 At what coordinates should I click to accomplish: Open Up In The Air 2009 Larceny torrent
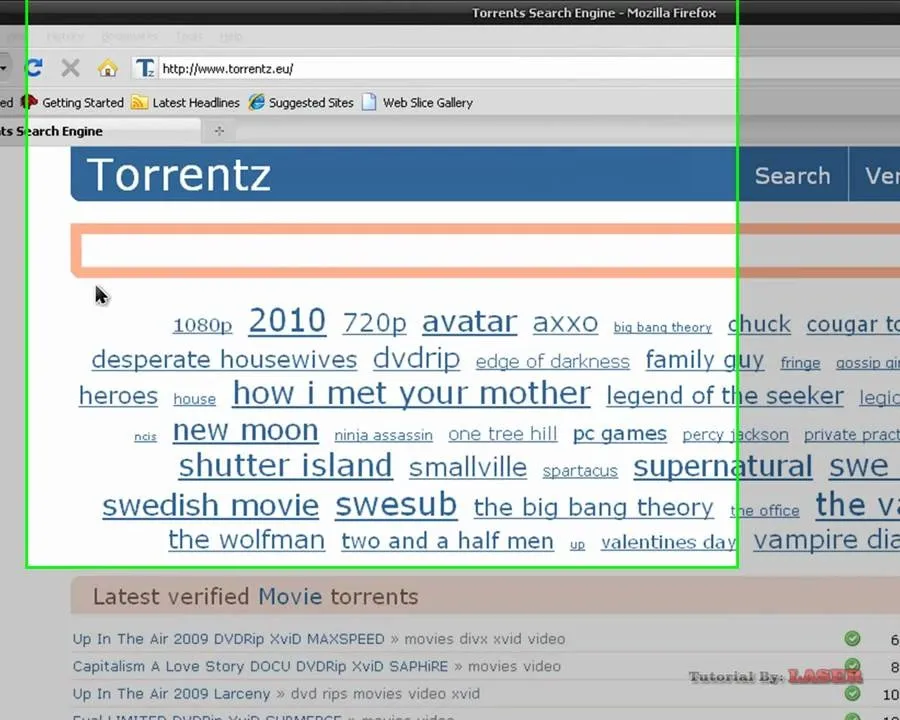[171, 694]
